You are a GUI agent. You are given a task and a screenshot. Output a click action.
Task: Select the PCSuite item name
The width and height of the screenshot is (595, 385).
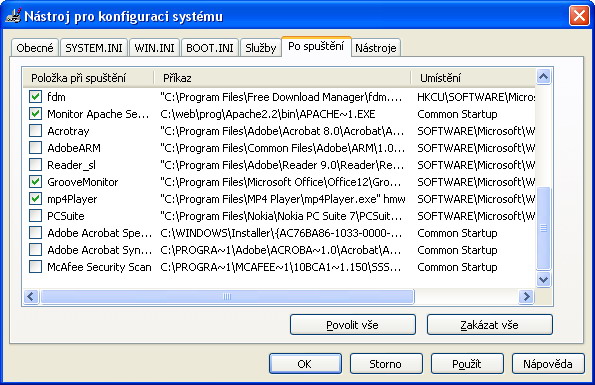click(66, 216)
